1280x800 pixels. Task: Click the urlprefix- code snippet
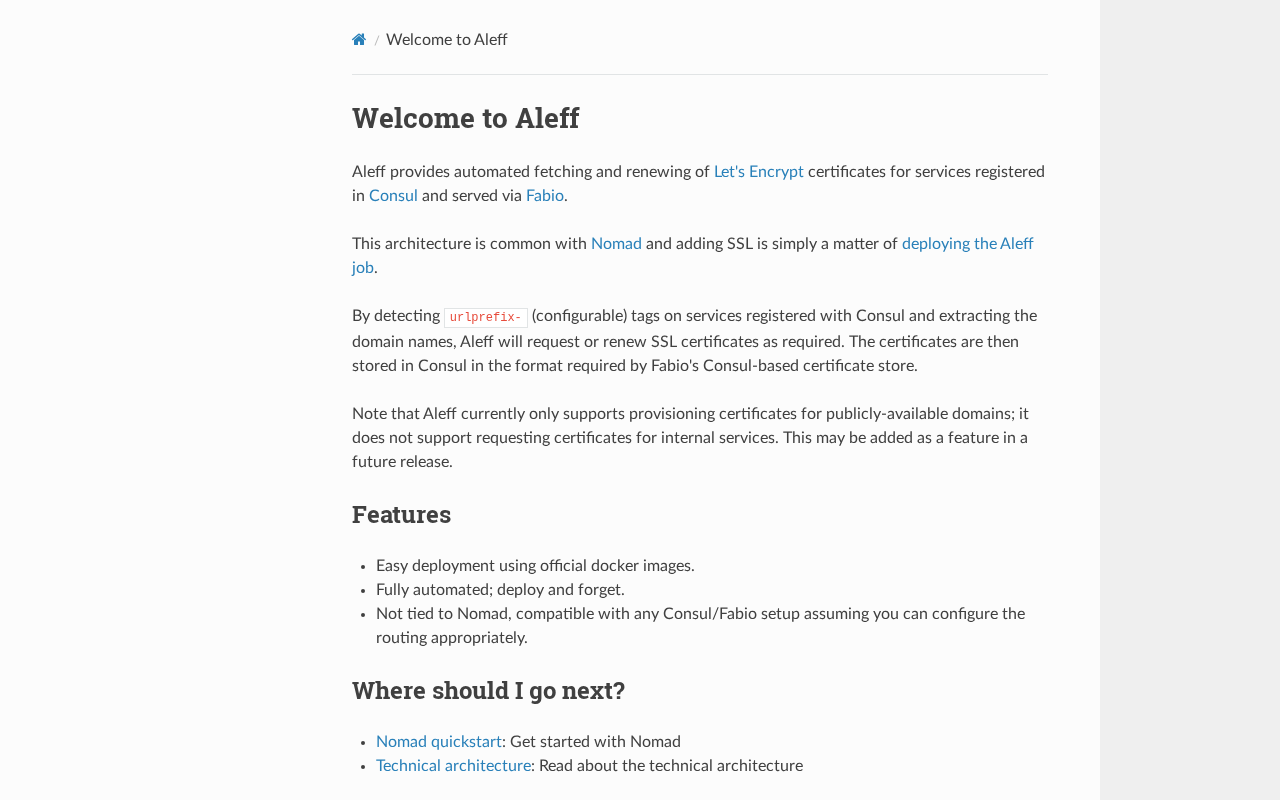click(485, 318)
